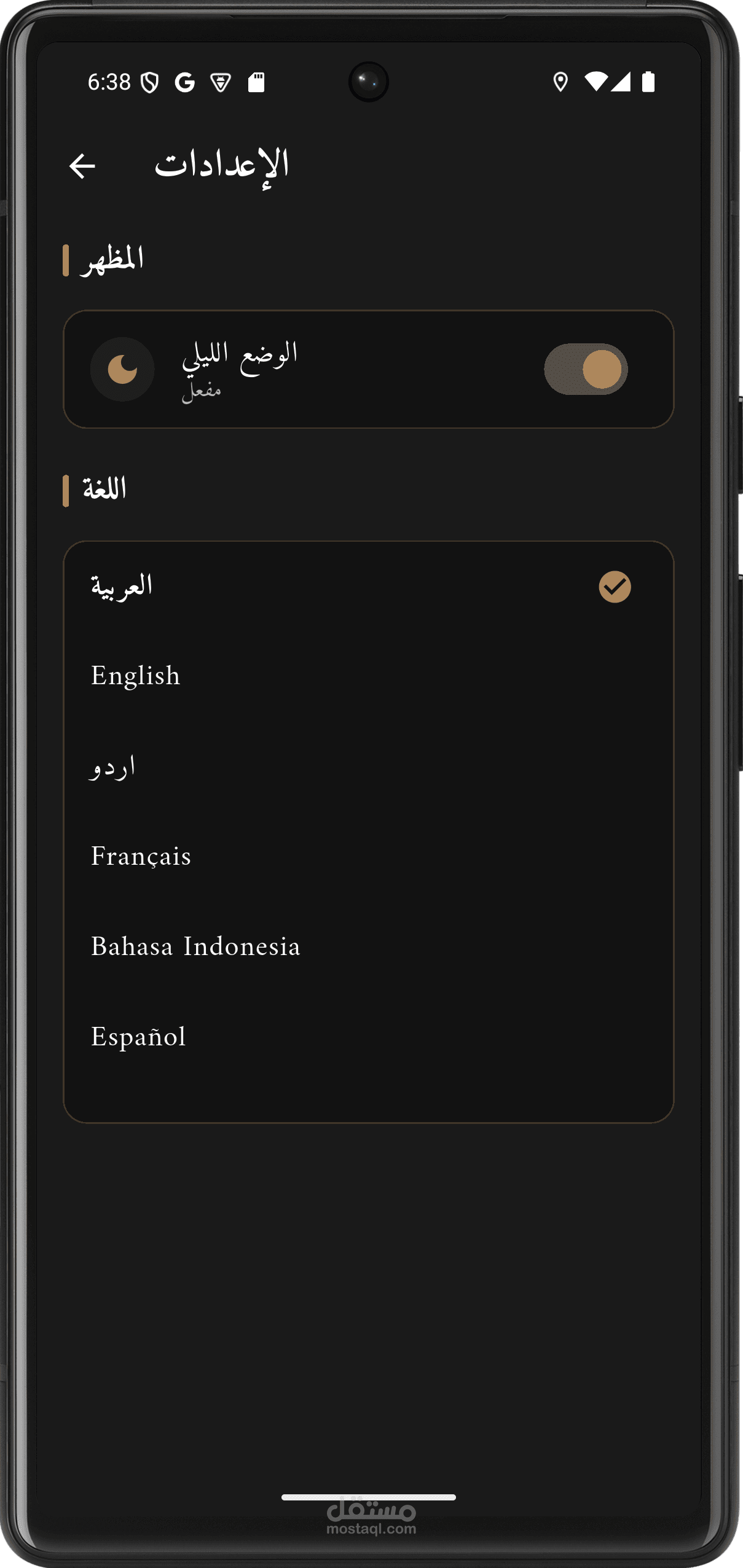This screenshot has width=743, height=1568.
Task: Tap the shield icon next to the clock
Action: pyautogui.click(x=149, y=82)
